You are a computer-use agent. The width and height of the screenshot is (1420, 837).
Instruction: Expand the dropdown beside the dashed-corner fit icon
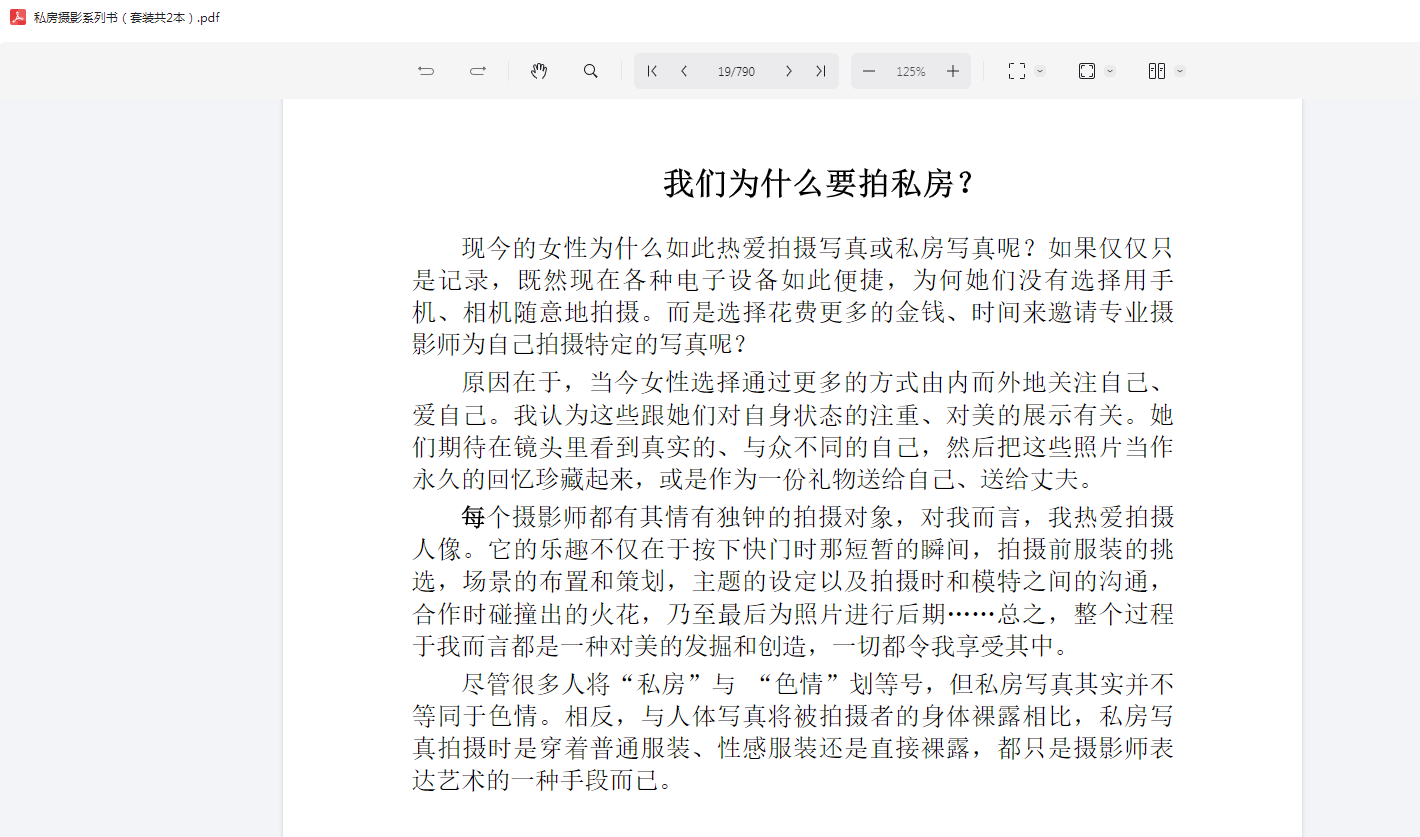coord(1040,71)
